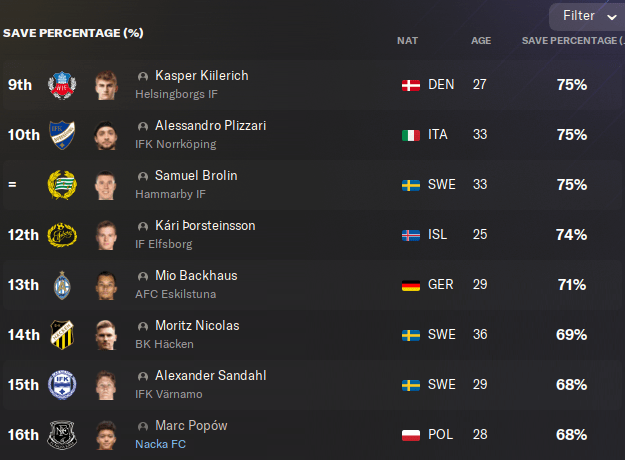This screenshot has width=625, height=460.
Task: Select the Nacka FC club badge
Action: 62,435
